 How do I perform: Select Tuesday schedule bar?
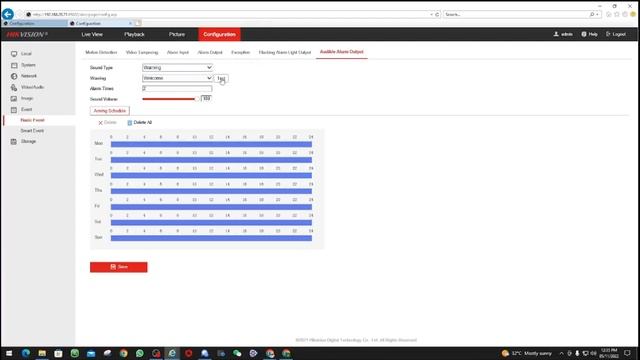[211, 160]
